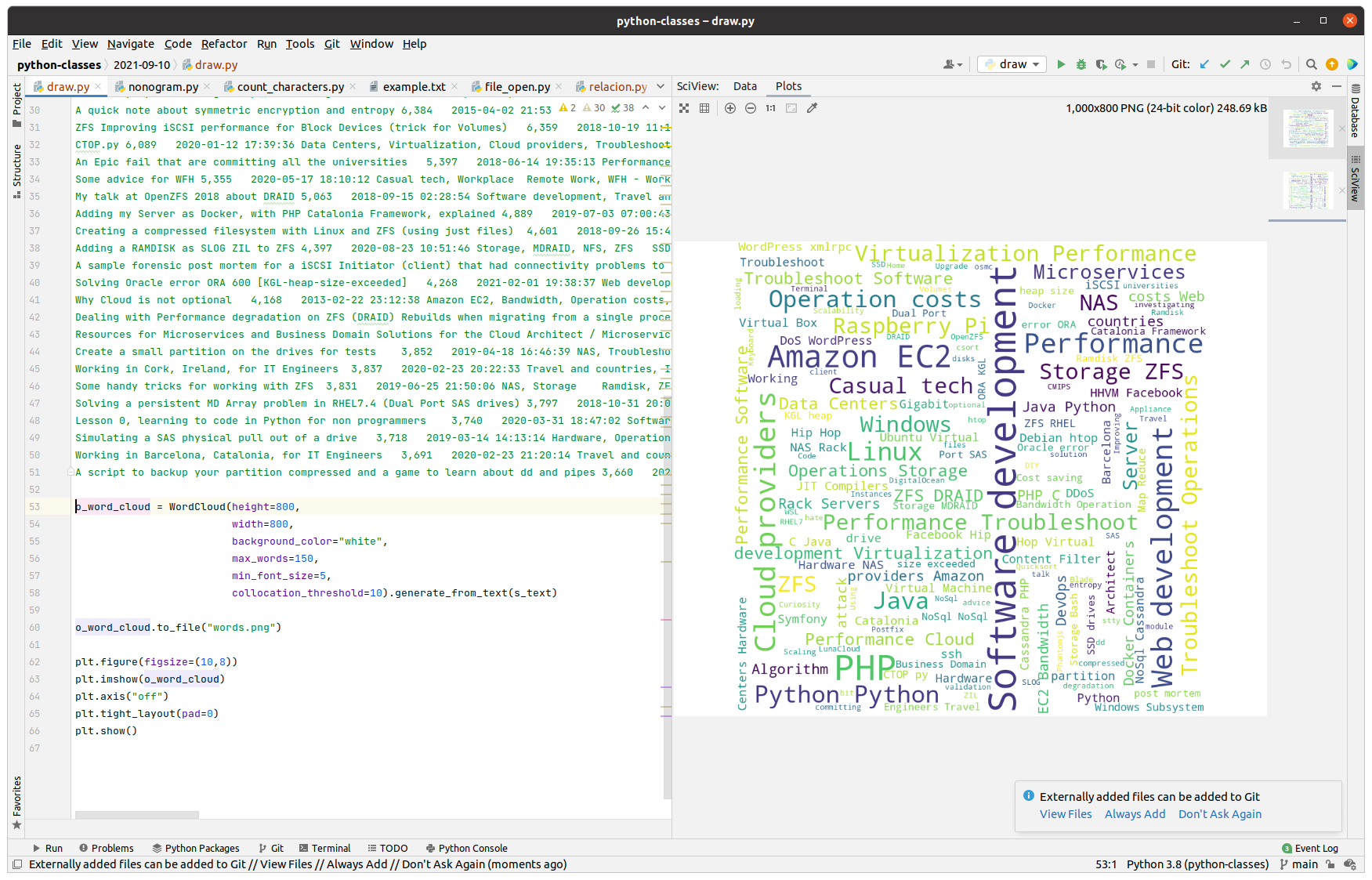1372x880 pixels.
Task: Click the profiler run icon
Action: point(1120,64)
